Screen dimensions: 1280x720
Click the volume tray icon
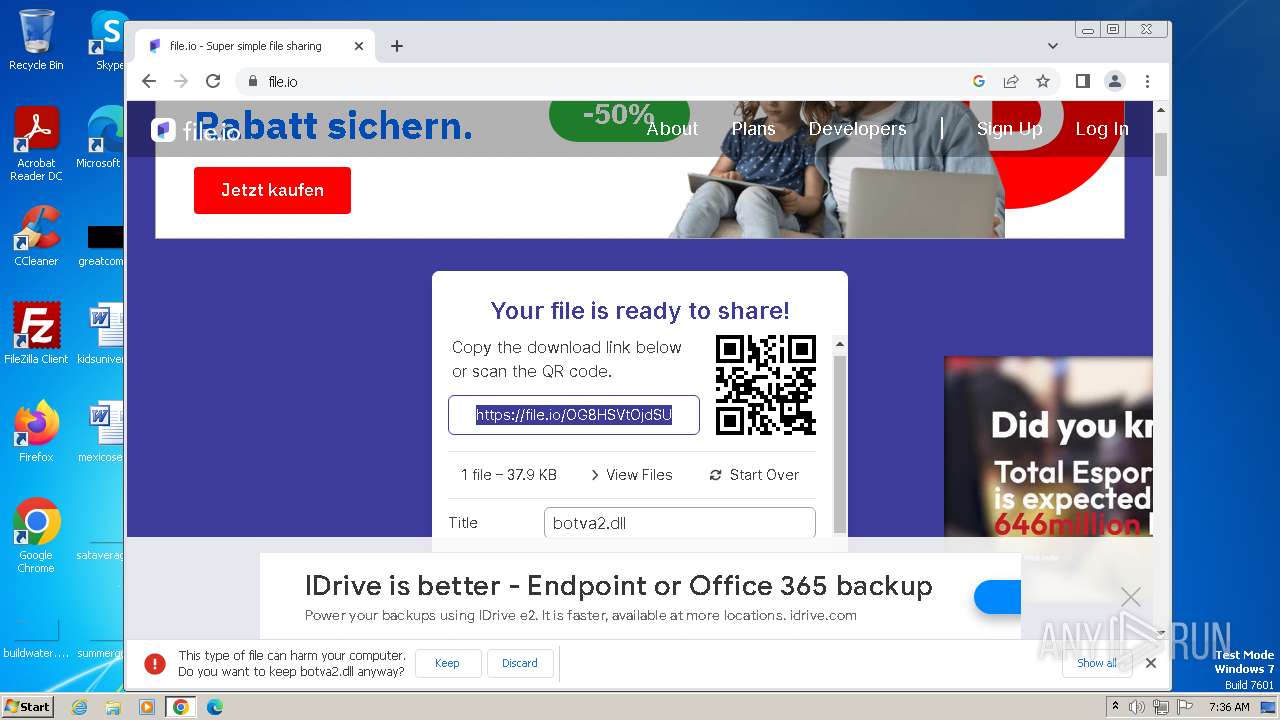1138,707
